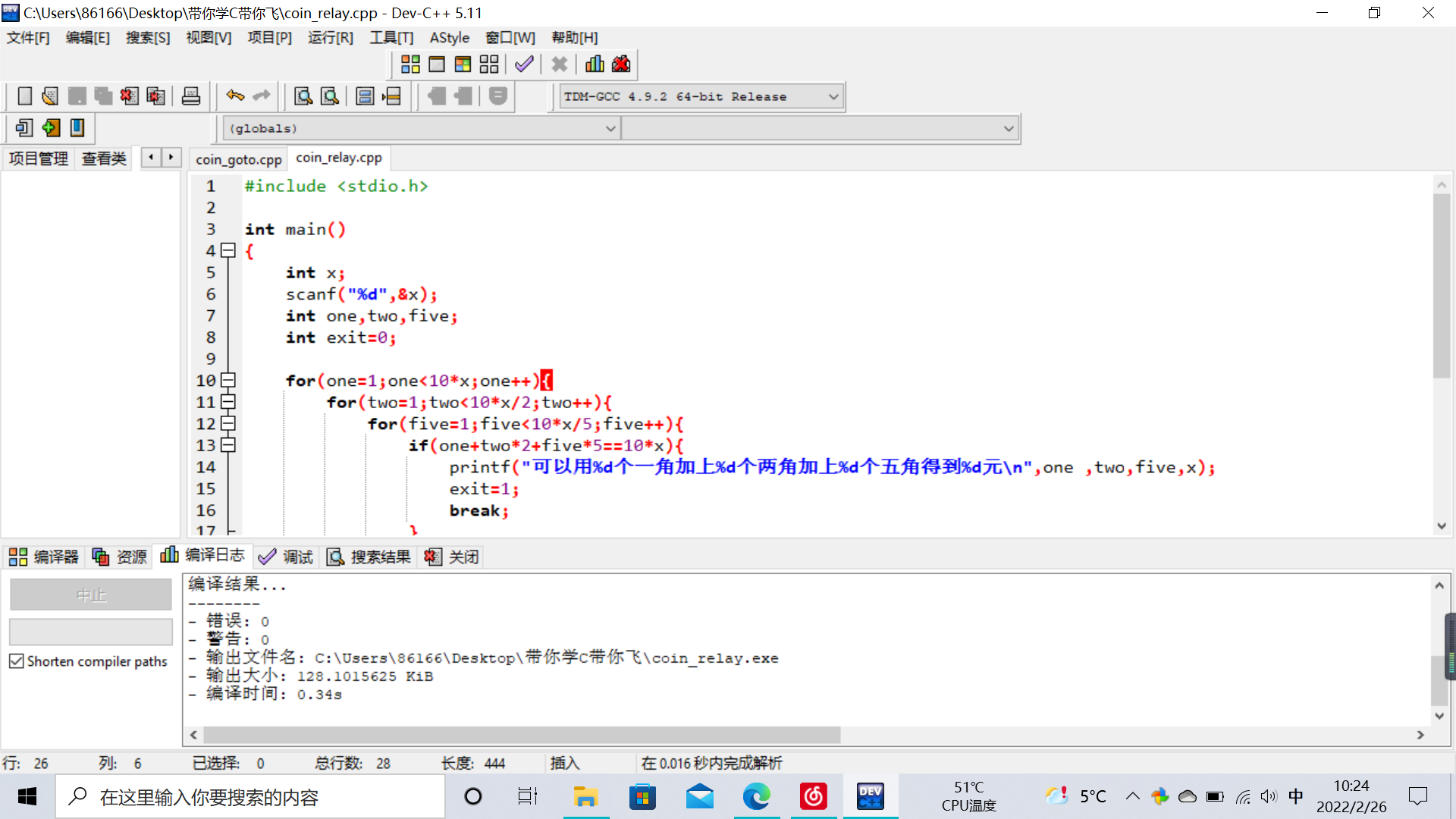Click the insert snippet icon on bottom toolbar row

pos(24,127)
